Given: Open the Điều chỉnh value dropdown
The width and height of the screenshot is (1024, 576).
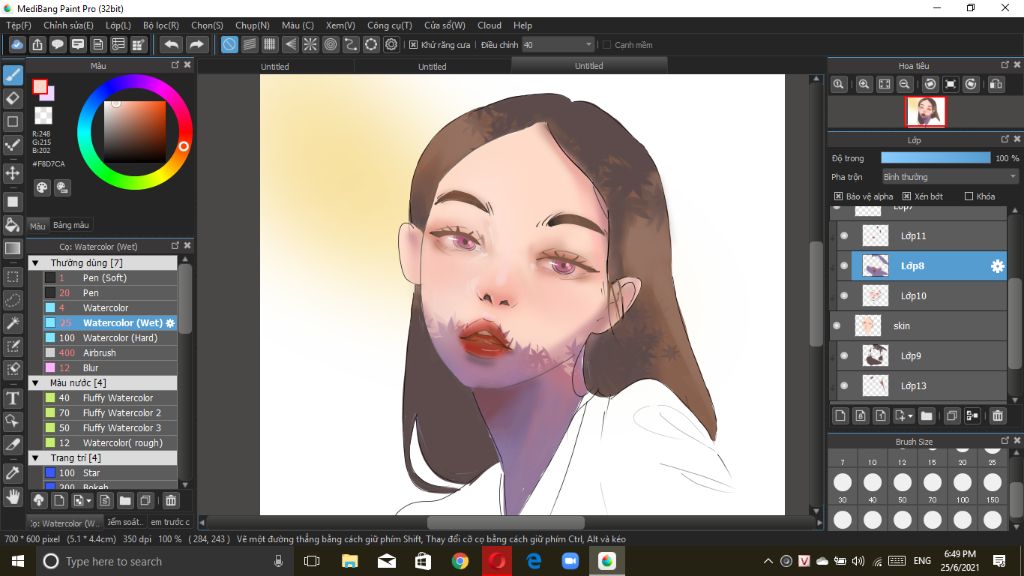Looking at the screenshot, I should [558, 44].
